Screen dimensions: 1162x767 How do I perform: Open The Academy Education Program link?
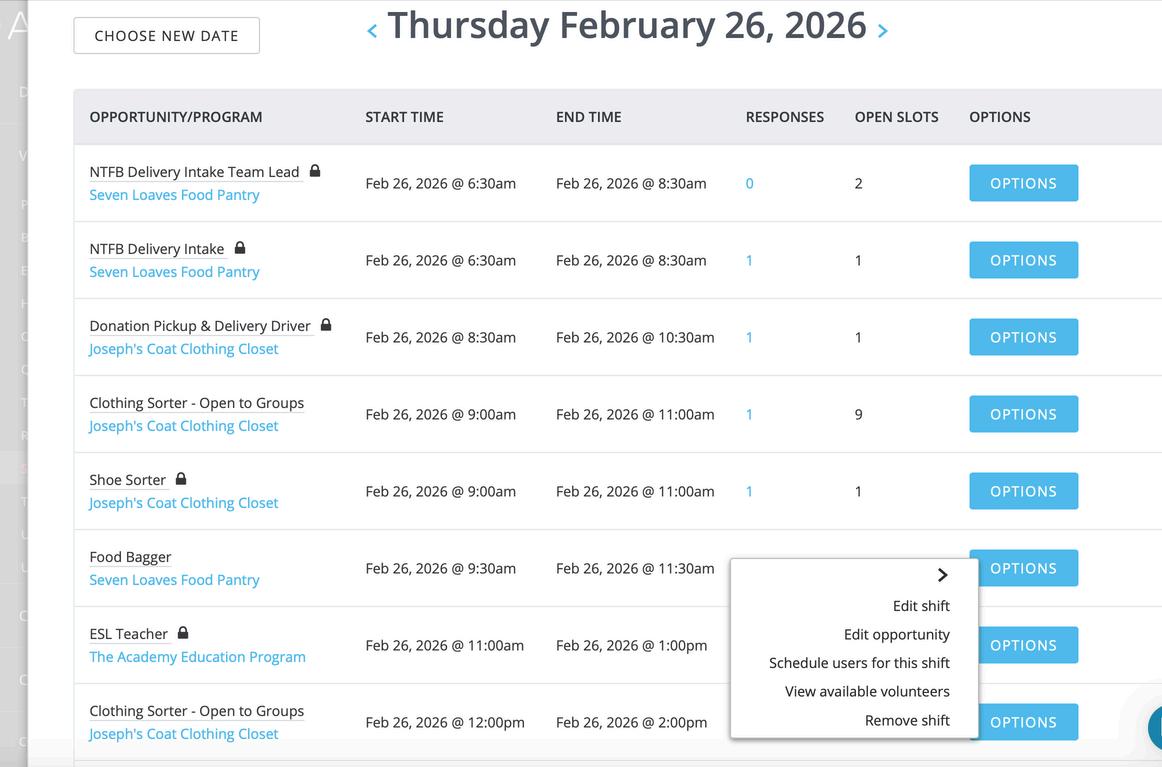[x=197, y=657]
